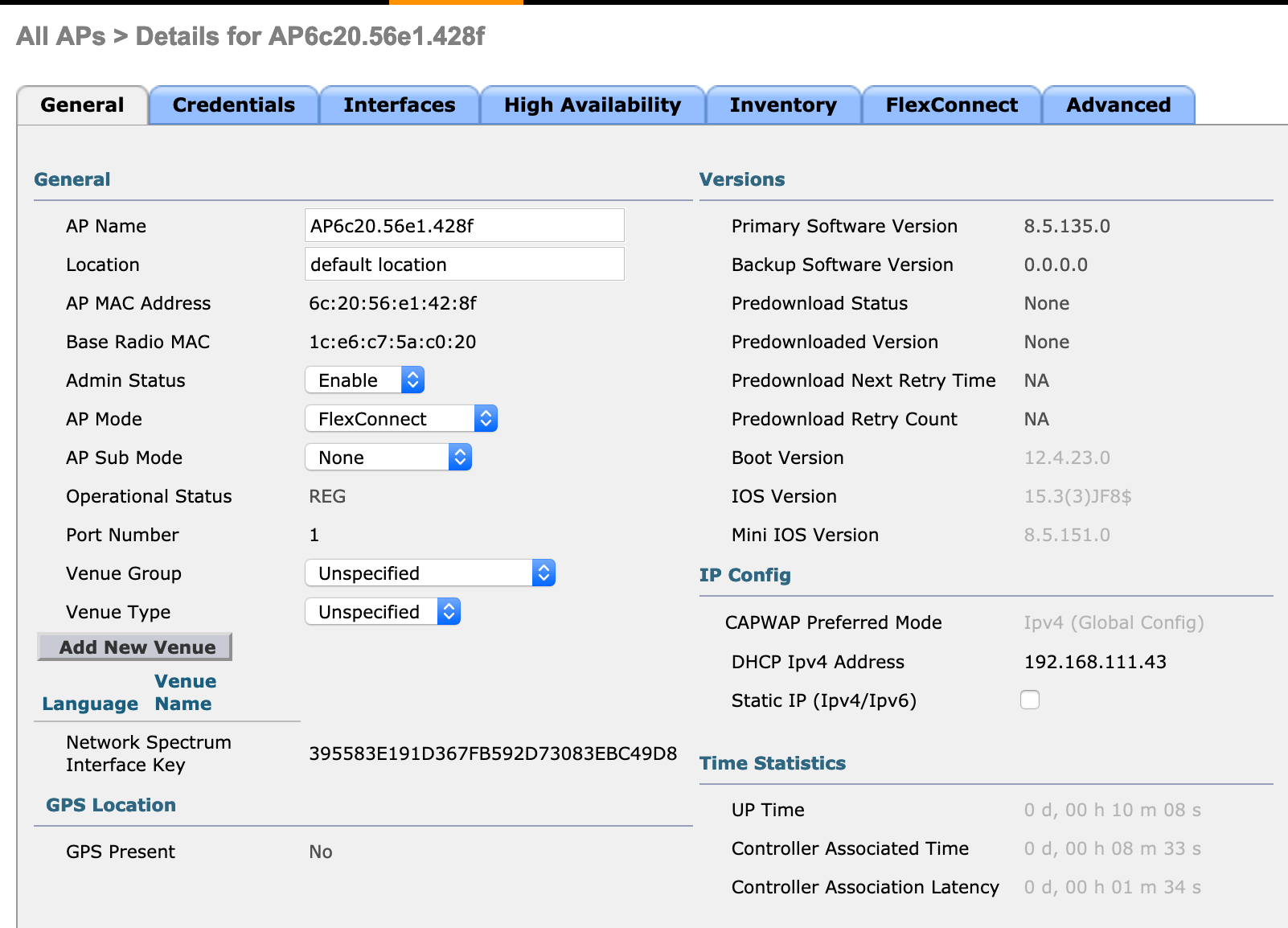
Task: View the High Availability tab
Action: click(x=593, y=105)
